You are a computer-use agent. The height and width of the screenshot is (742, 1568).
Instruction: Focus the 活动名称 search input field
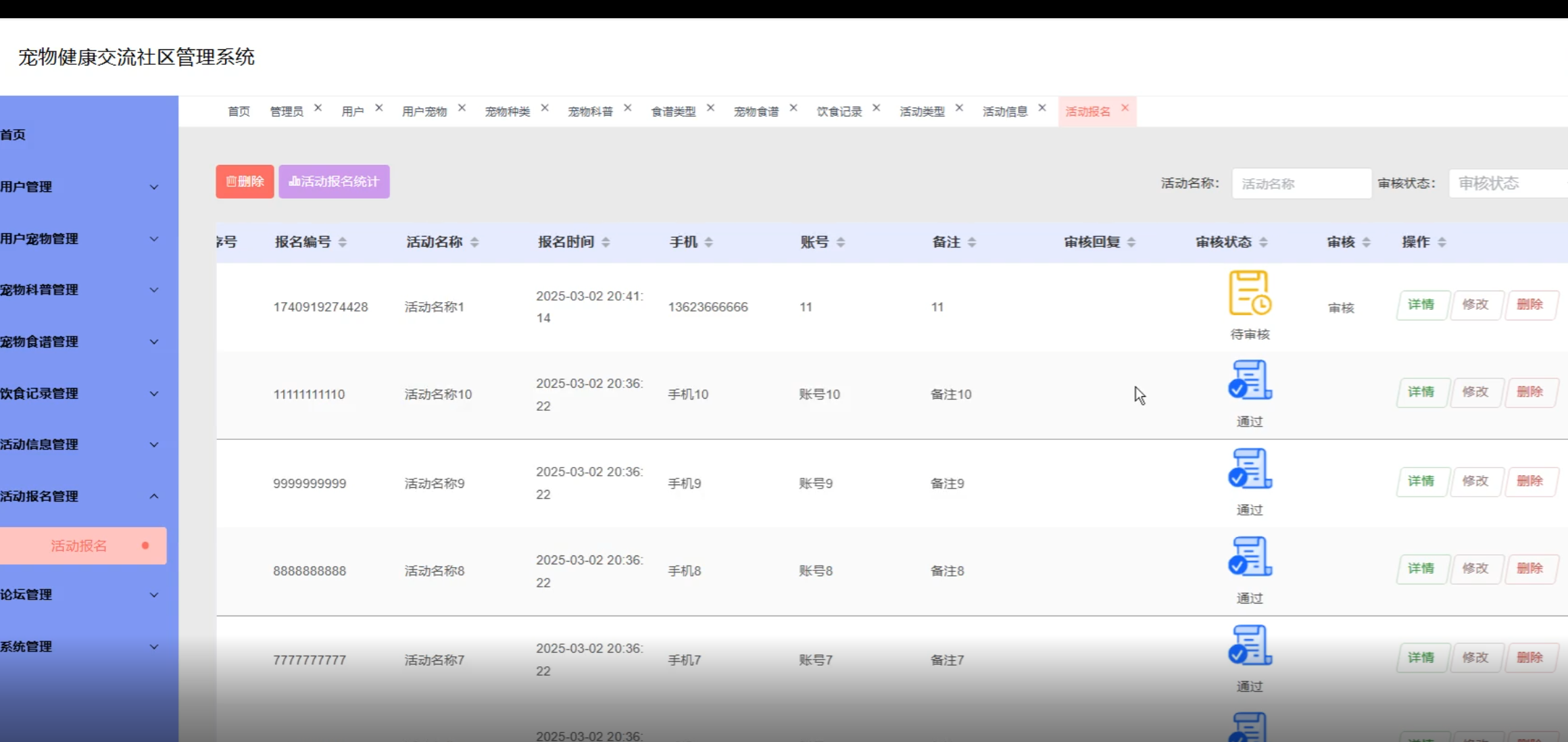(1301, 184)
